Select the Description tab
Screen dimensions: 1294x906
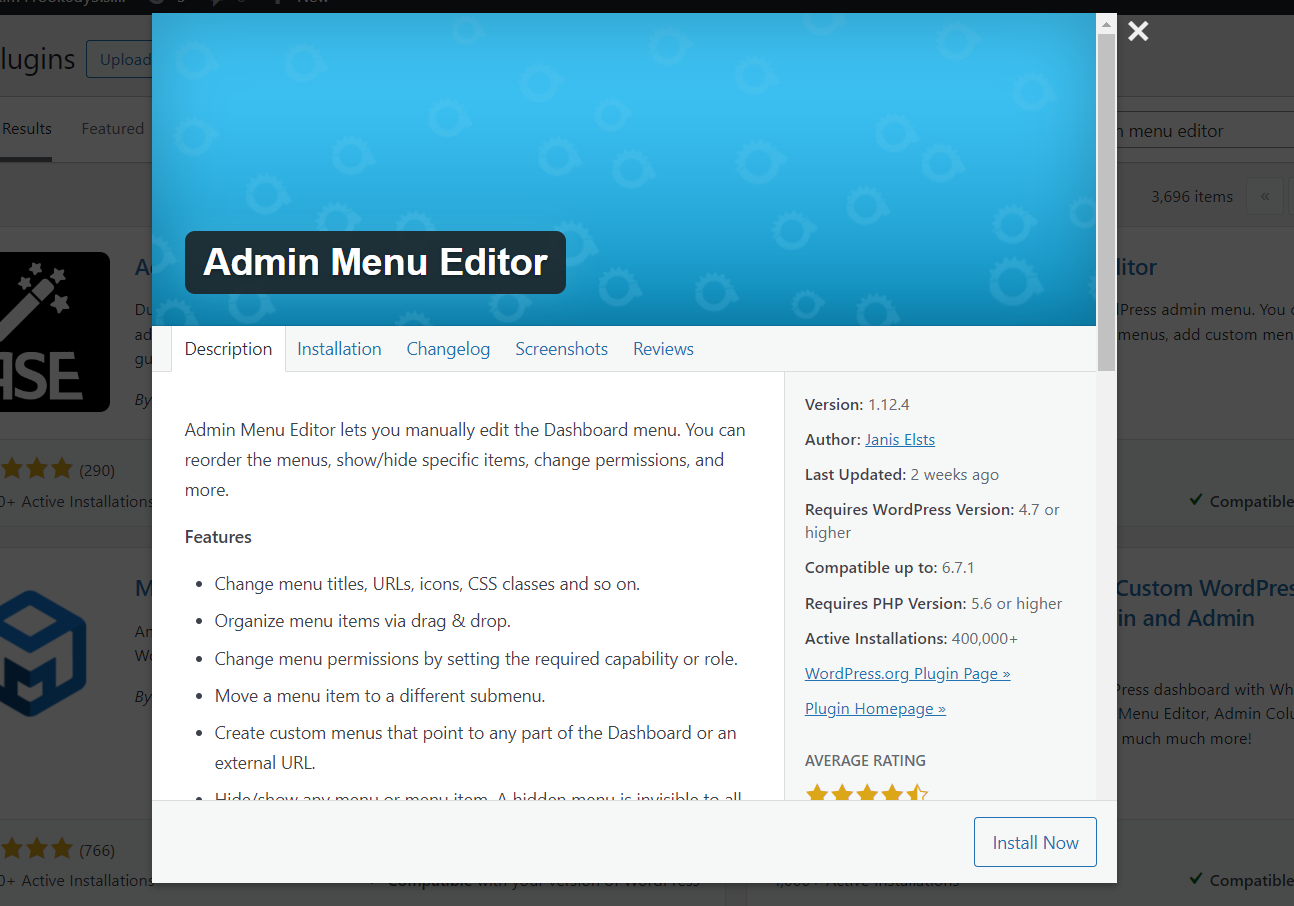[x=228, y=349]
